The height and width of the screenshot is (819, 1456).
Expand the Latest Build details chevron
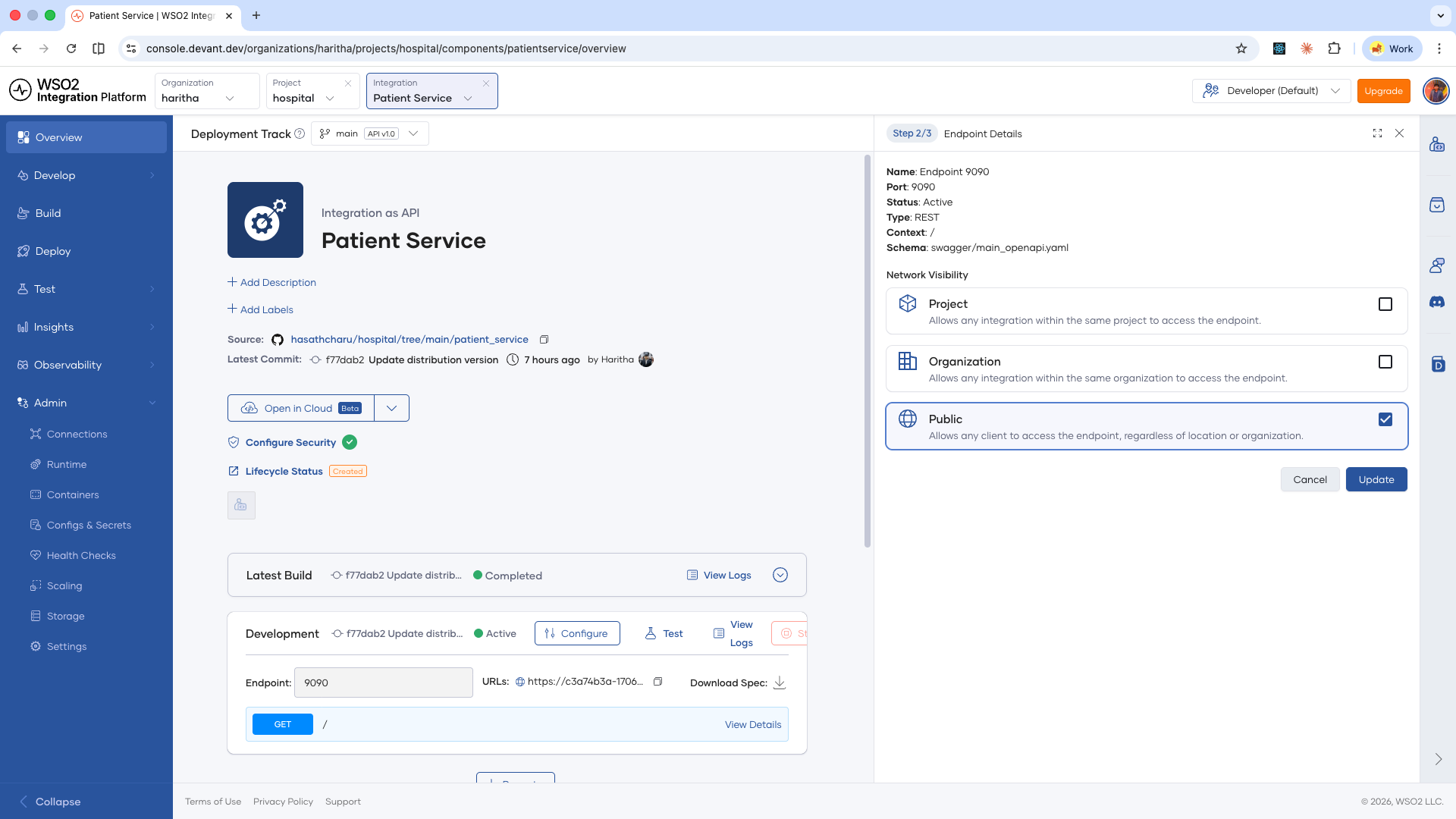pos(780,575)
